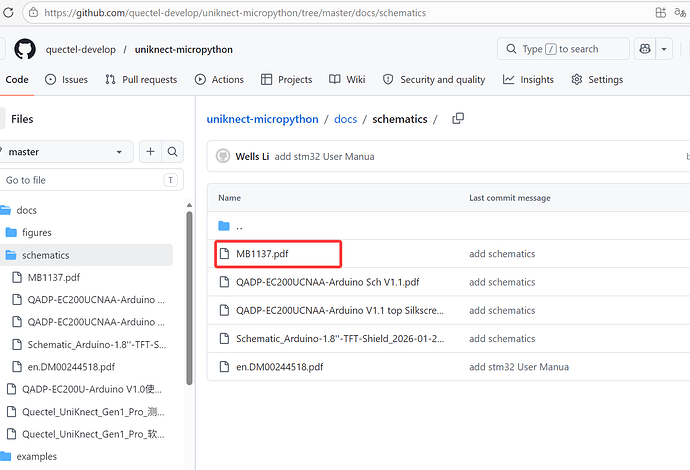Open commit 'add stm32 User Manua' link

[324, 157]
